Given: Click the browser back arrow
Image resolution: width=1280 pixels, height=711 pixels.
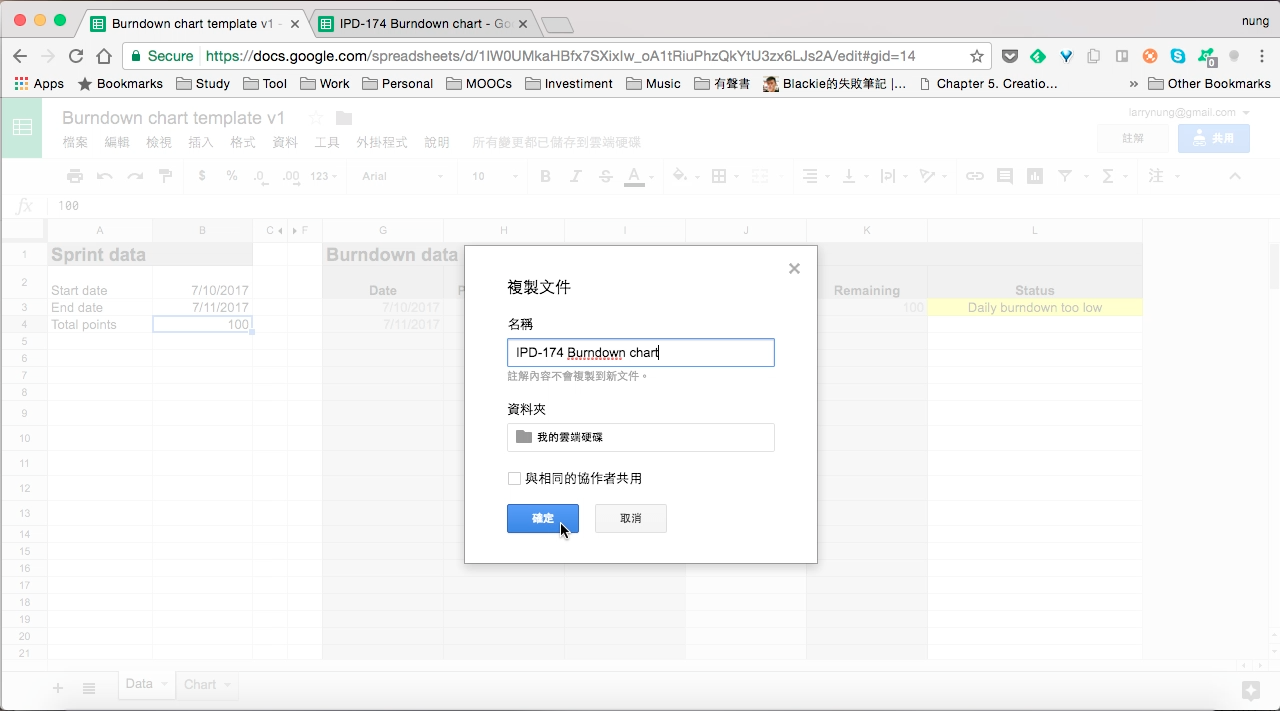Looking at the screenshot, I should pyautogui.click(x=20, y=56).
